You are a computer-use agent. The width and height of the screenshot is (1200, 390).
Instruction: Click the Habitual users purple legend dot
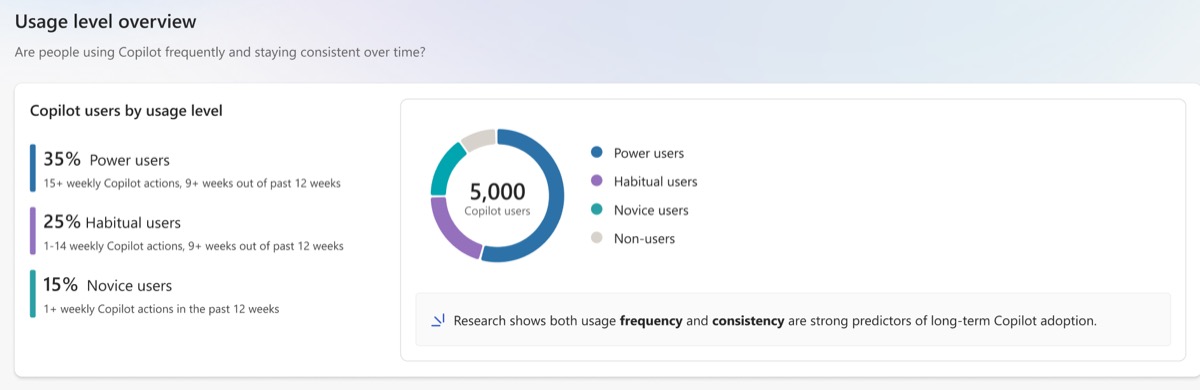tap(597, 181)
